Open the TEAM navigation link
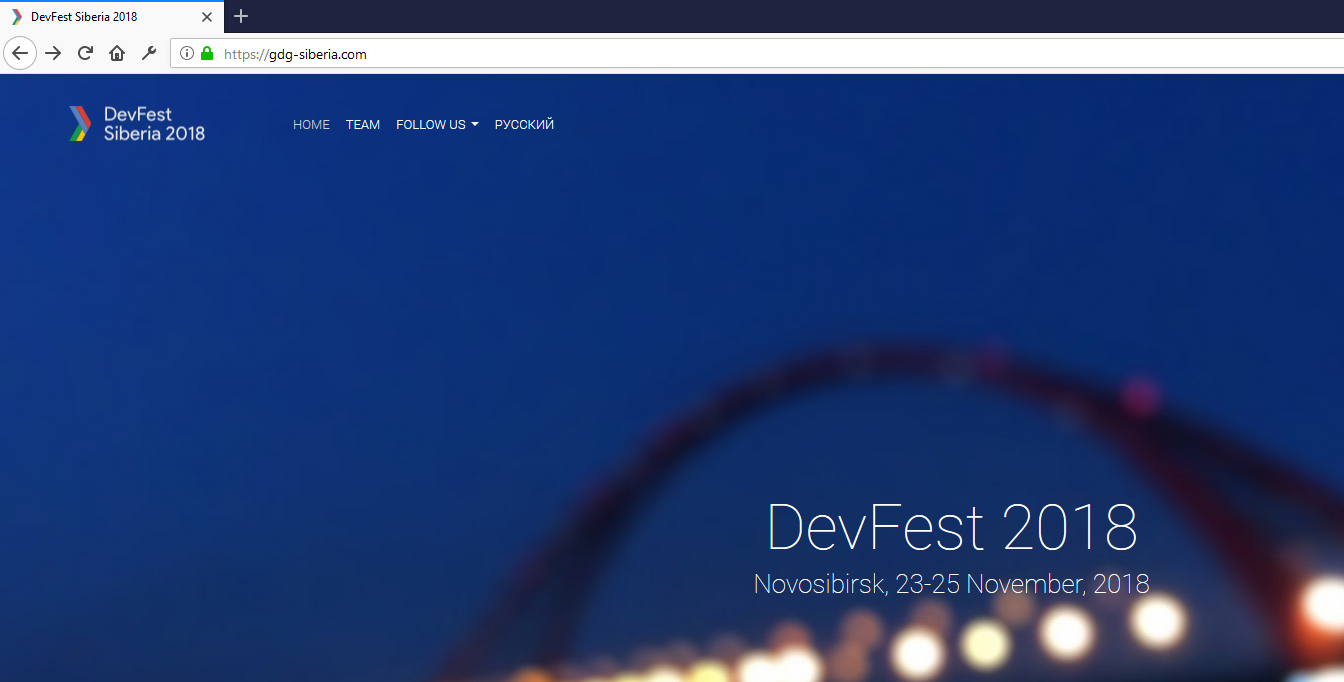 click(x=363, y=125)
